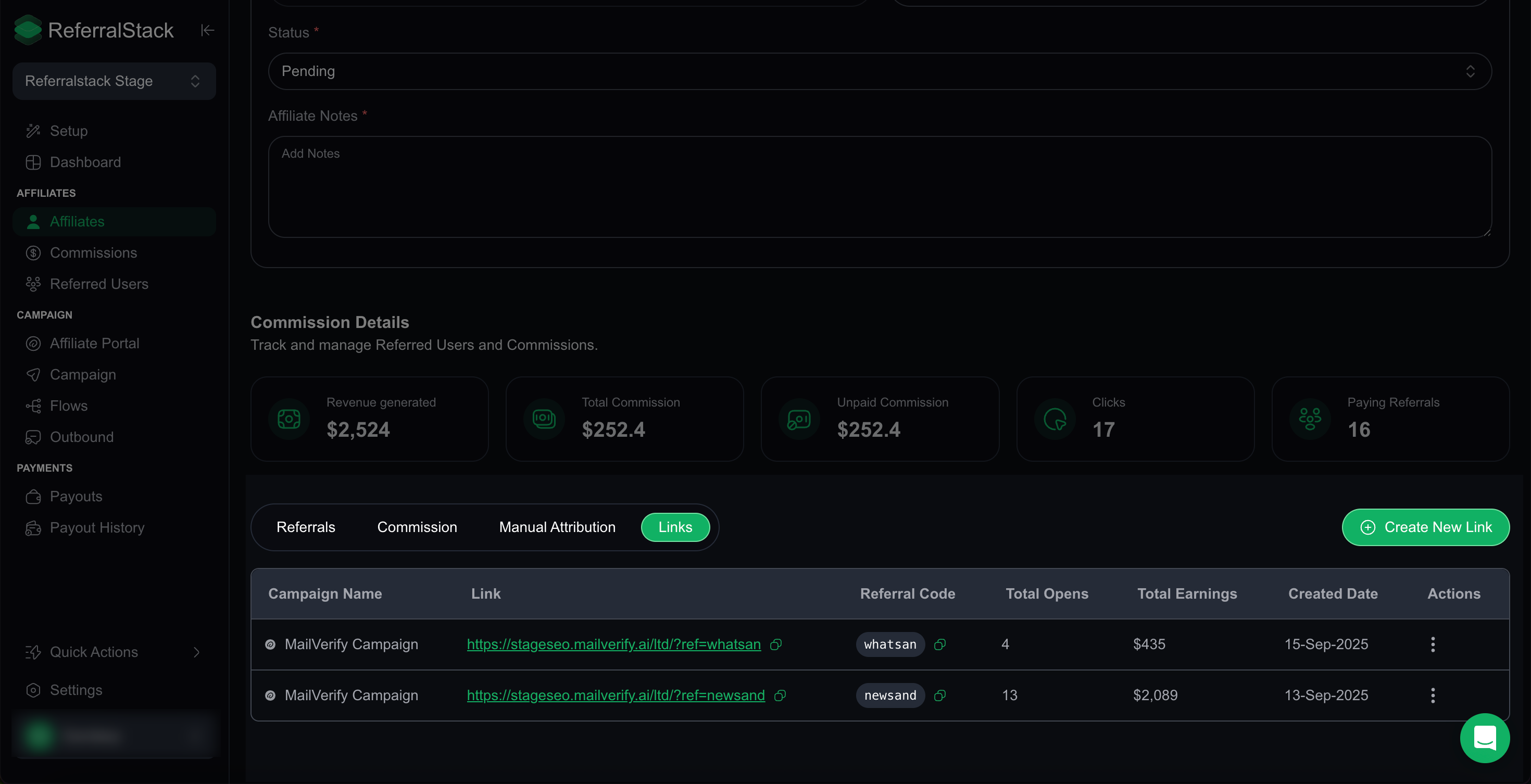Open actions menu for the newsand row
Viewport: 1531px width, 784px height.
pos(1433,696)
